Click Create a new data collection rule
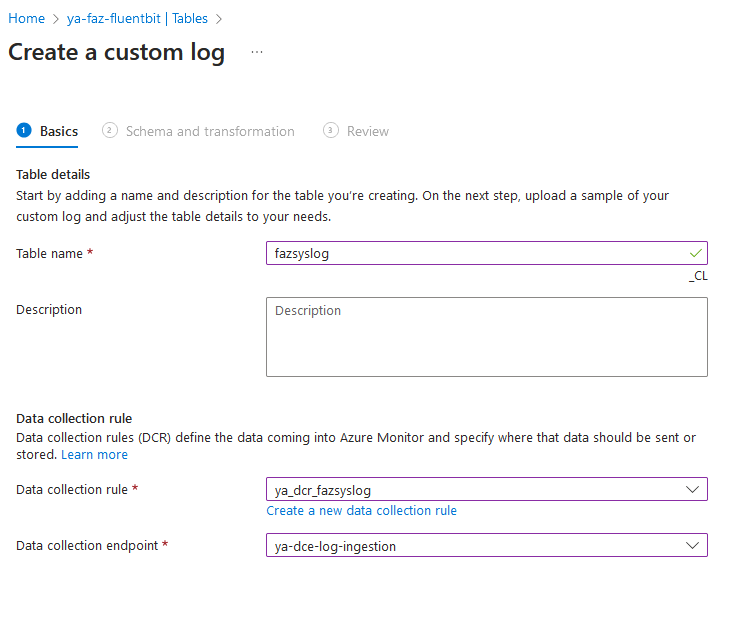The width and height of the screenshot is (754, 643). click(x=361, y=510)
